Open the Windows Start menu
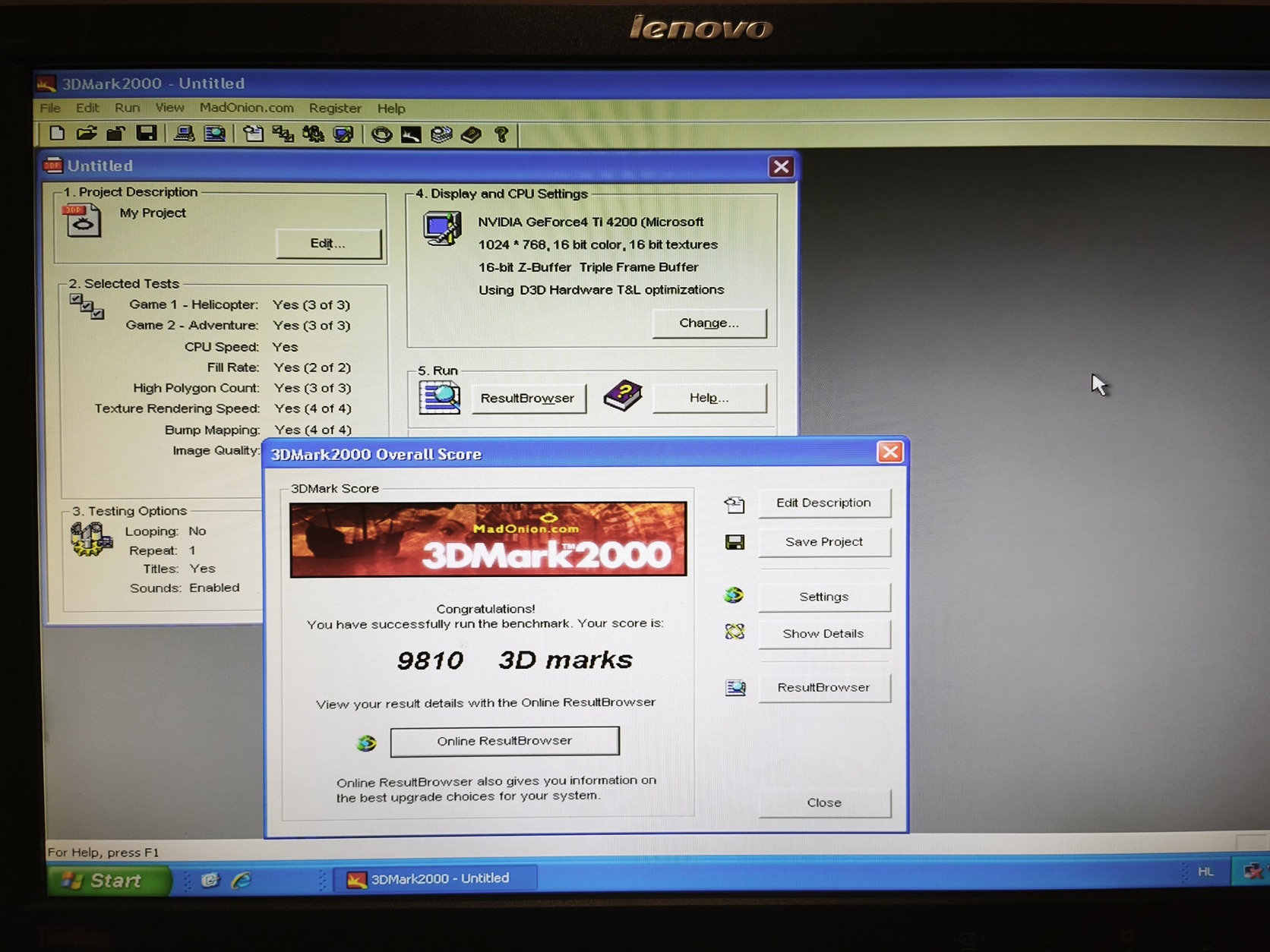The height and width of the screenshot is (952, 1270). pyautogui.click(x=109, y=880)
